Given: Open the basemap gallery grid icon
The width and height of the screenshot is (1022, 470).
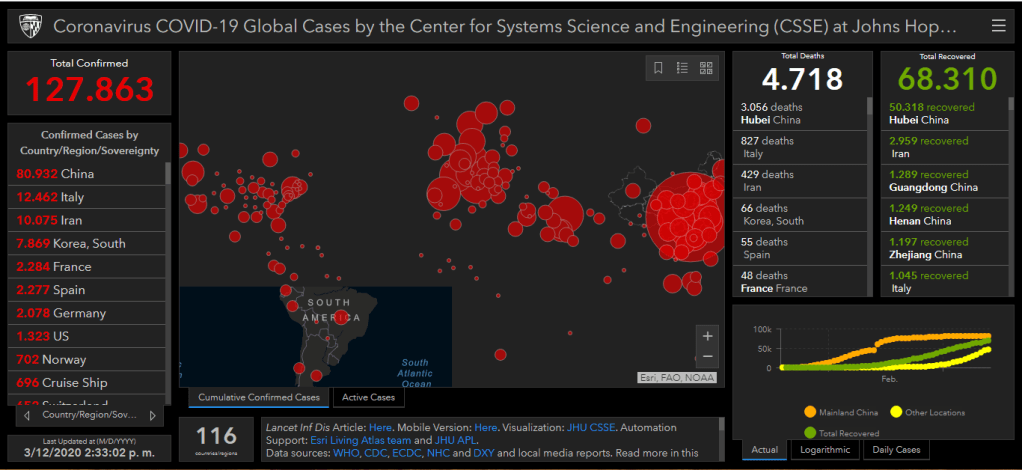Looking at the screenshot, I should point(707,68).
